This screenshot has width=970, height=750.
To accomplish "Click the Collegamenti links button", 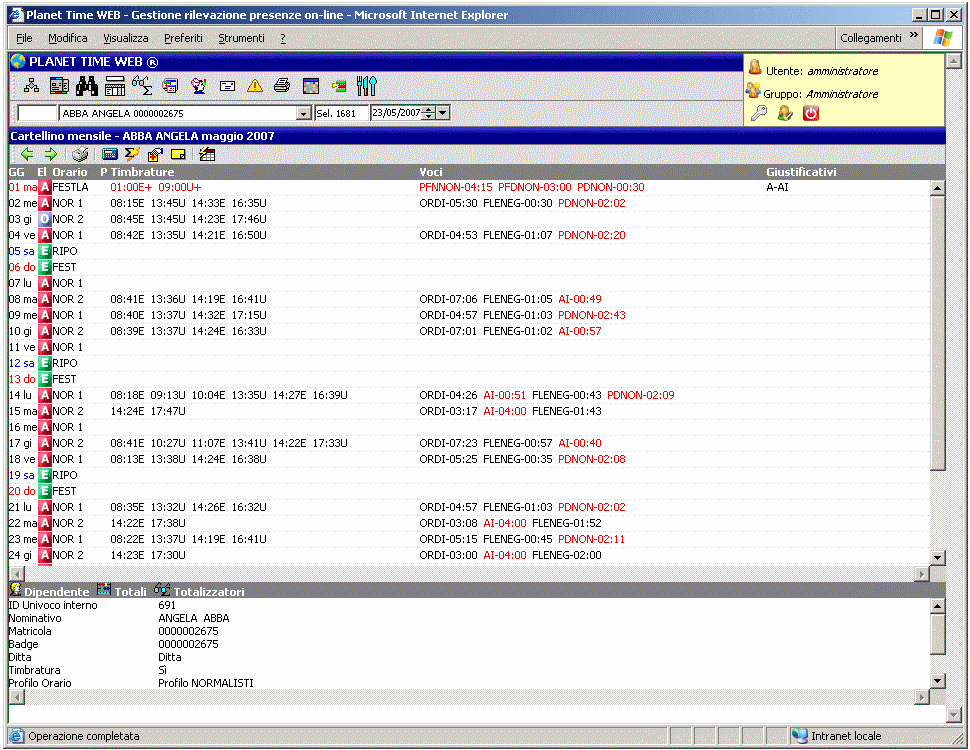I will tap(870, 38).
